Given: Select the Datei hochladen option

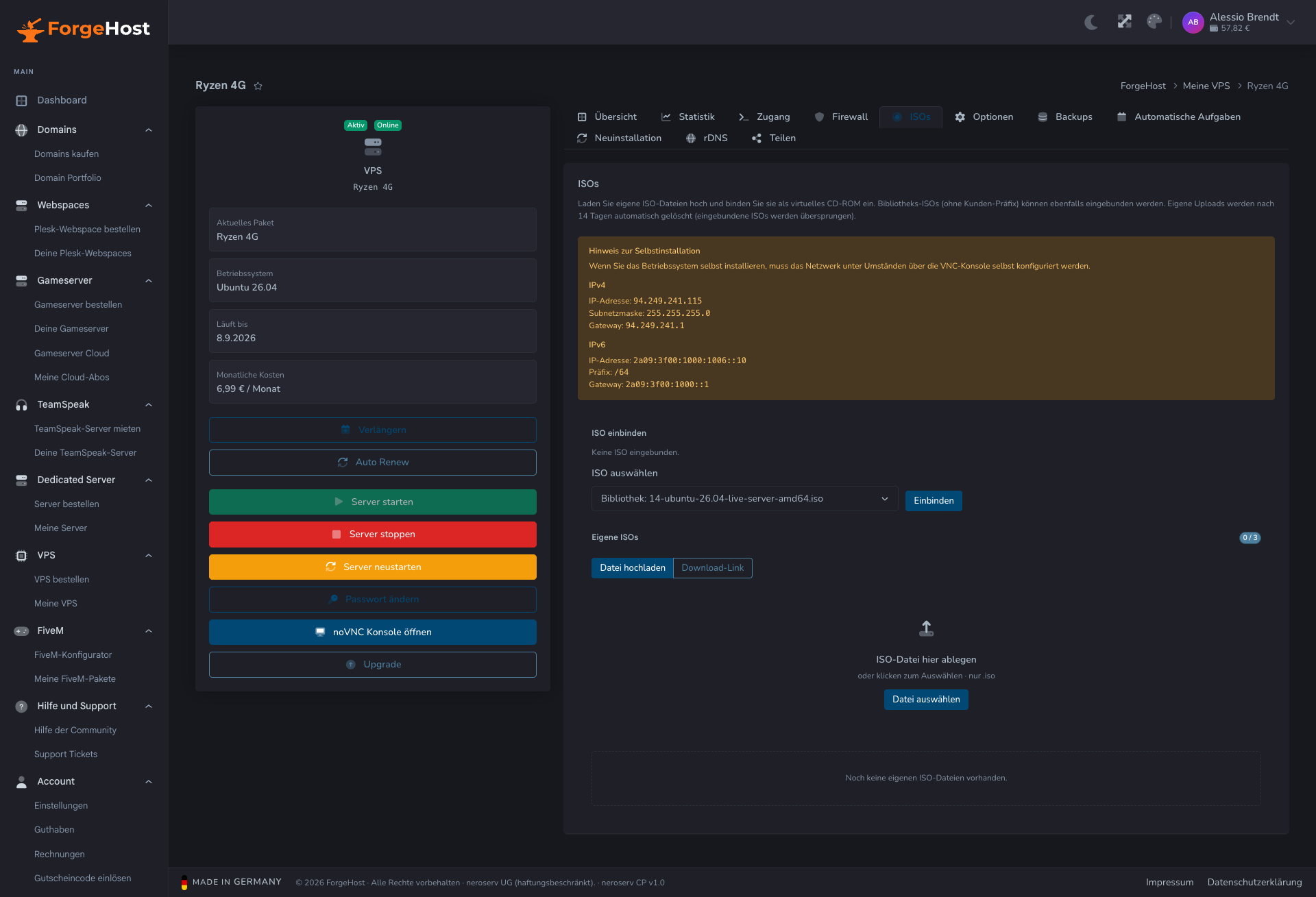Looking at the screenshot, I should point(632,568).
